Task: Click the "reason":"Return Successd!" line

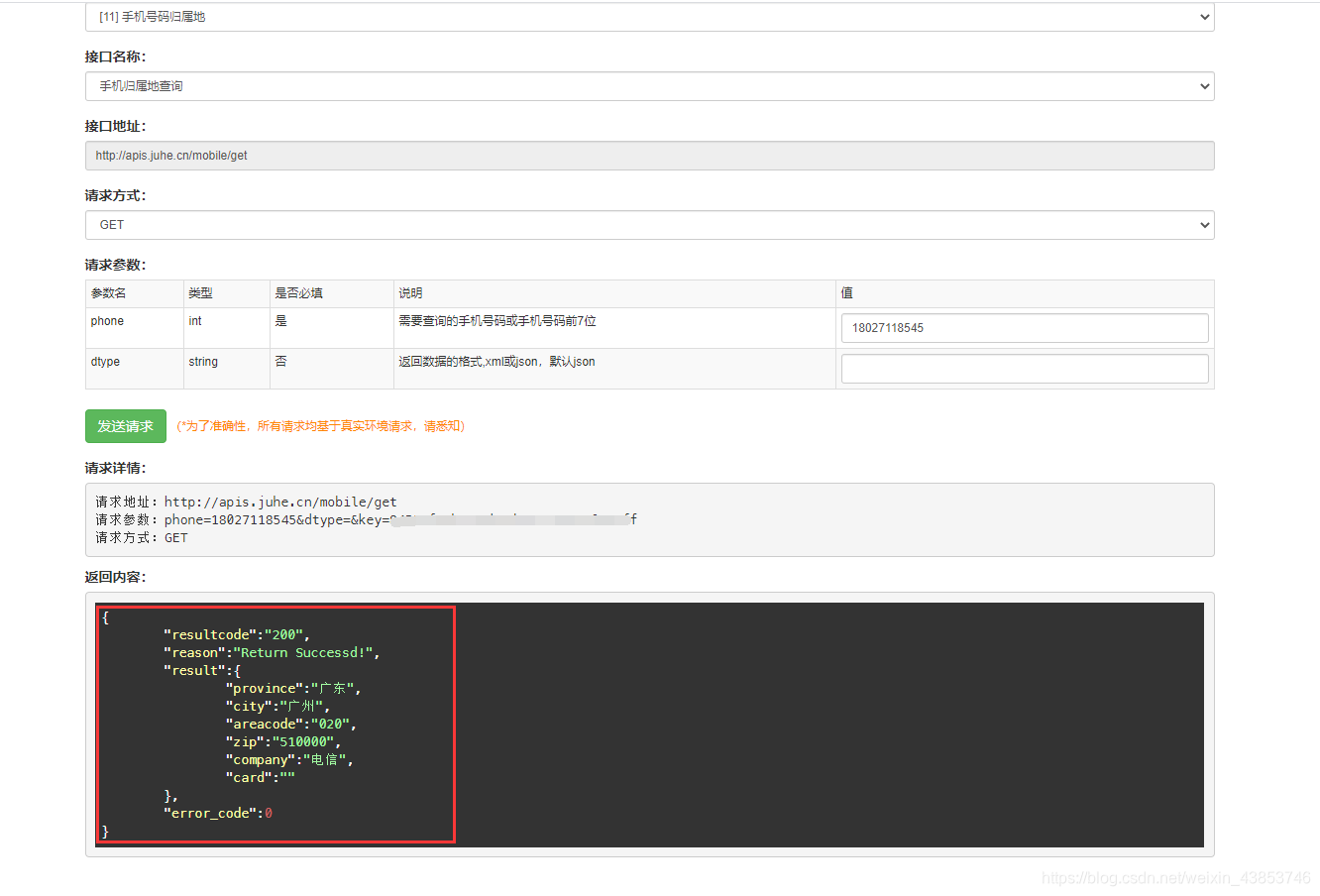Action: tap(272, 653)
